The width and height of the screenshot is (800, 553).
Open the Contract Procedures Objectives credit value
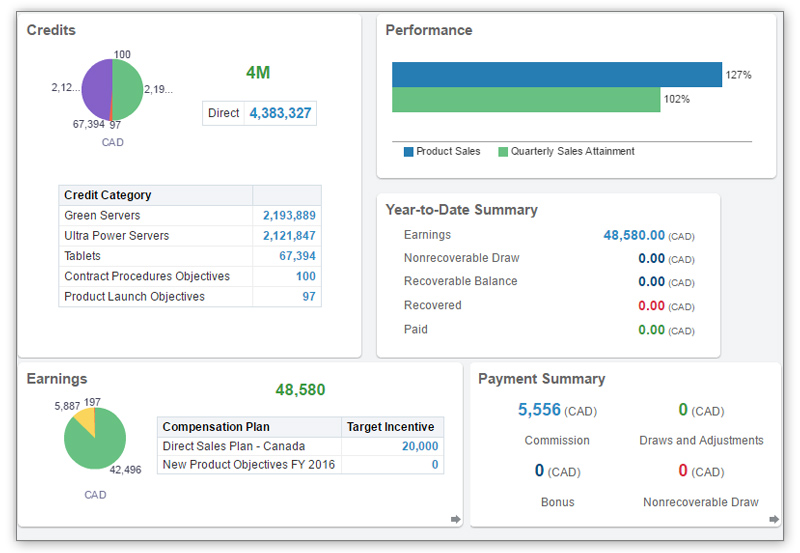click(305, 276)
